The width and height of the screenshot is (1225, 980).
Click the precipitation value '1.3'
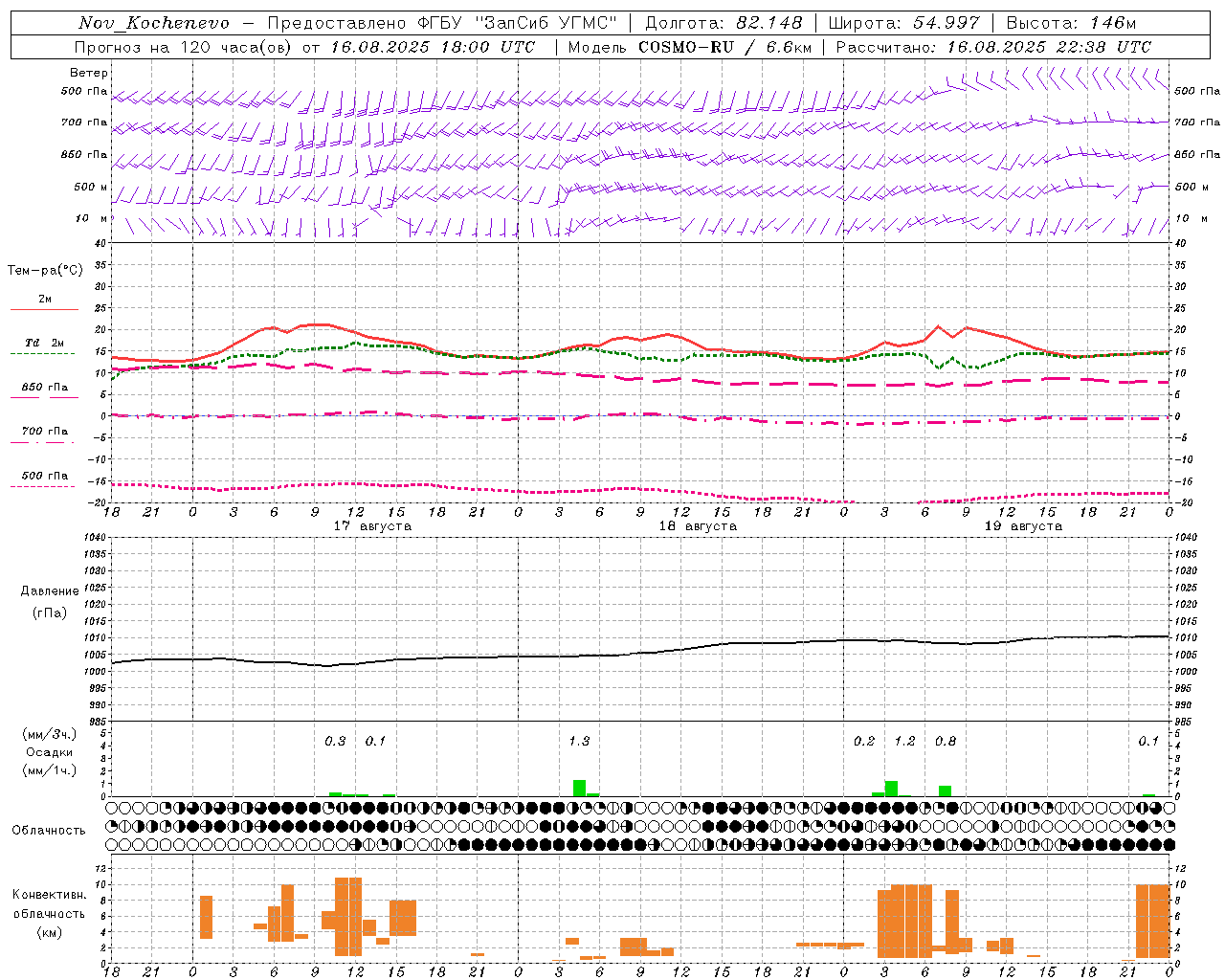(x=579, y=741)
